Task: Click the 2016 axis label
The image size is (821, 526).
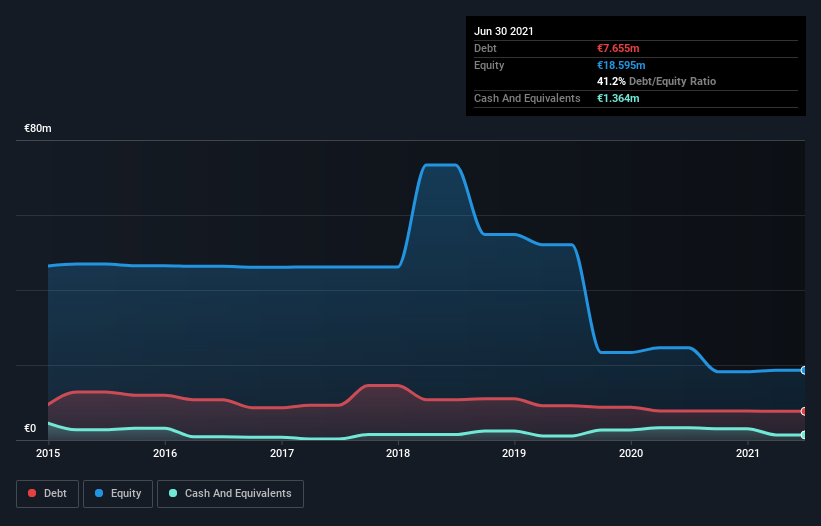Action: [165, 453]
